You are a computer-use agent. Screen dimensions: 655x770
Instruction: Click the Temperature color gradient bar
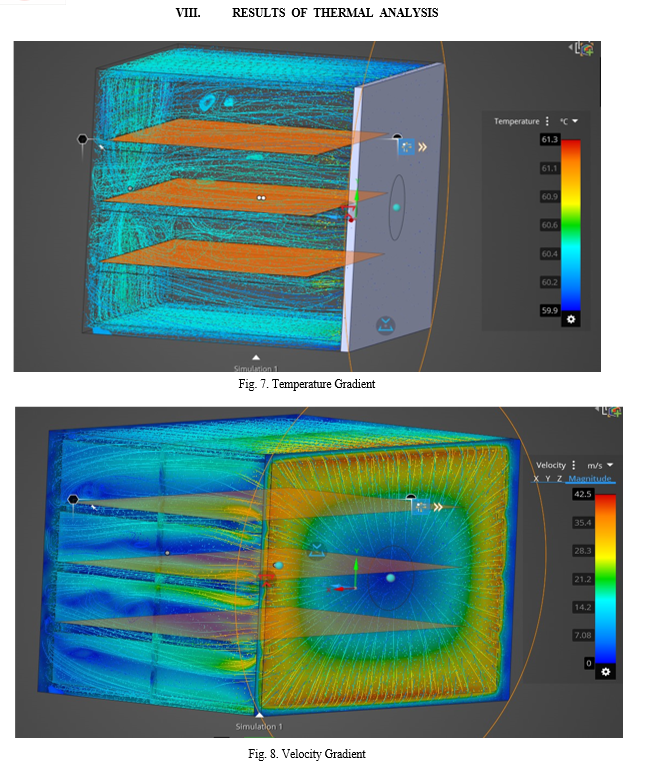point(571,225)
